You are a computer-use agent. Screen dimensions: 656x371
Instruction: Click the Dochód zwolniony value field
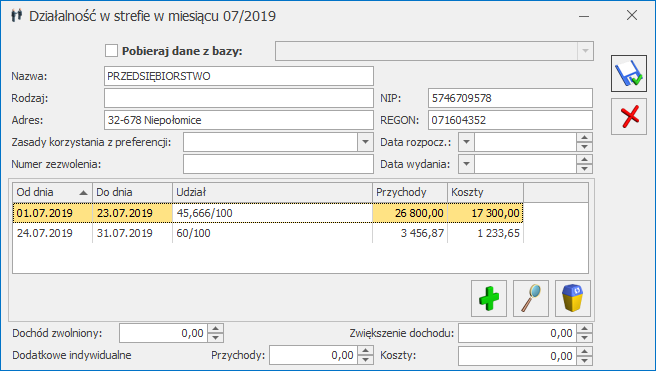pyautogui.click(x=164, y=333)
